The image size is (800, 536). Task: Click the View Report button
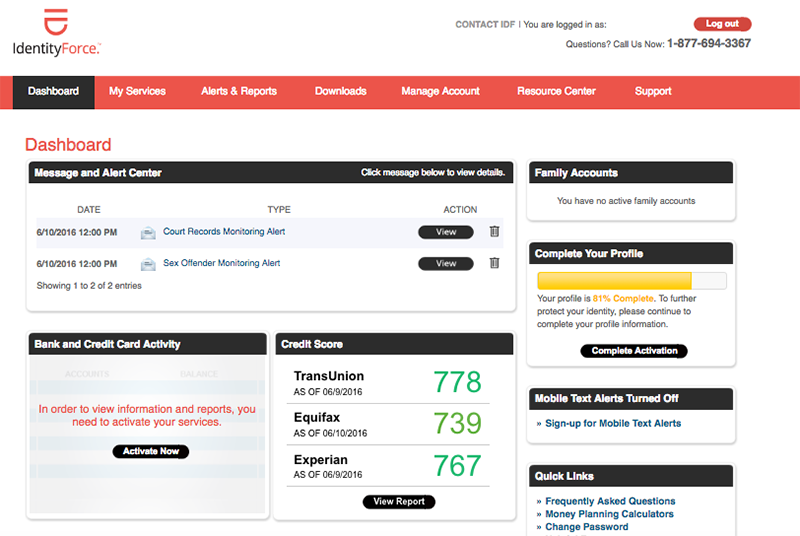(398, 502)
